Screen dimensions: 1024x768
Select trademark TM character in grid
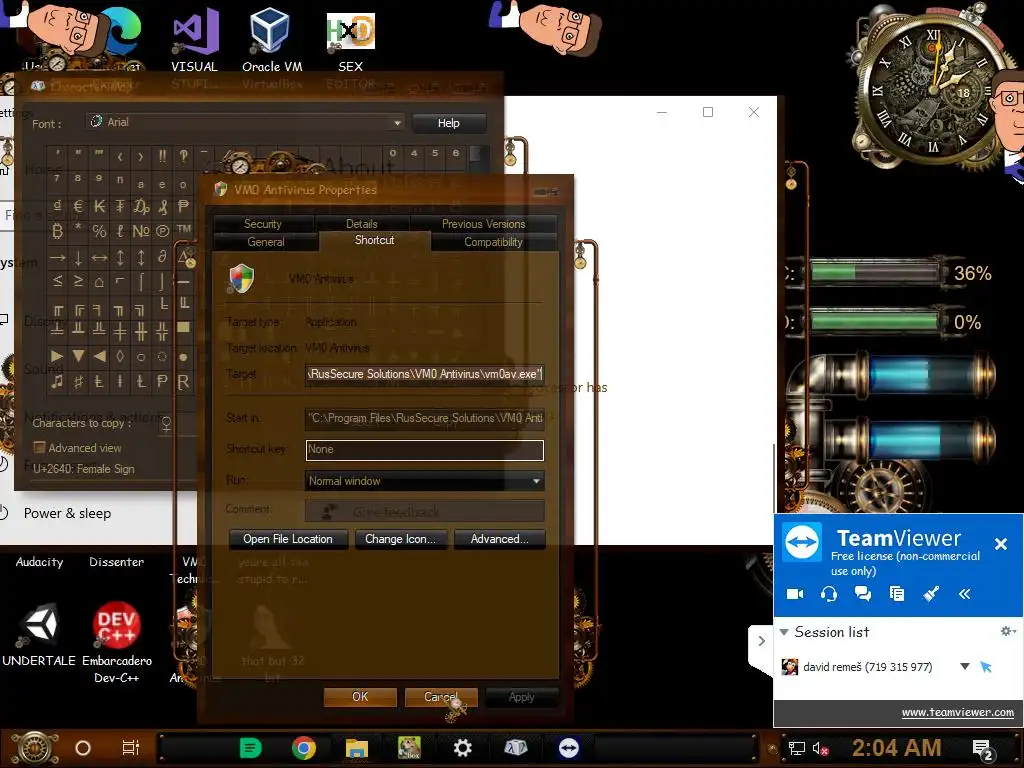[184, 229]
